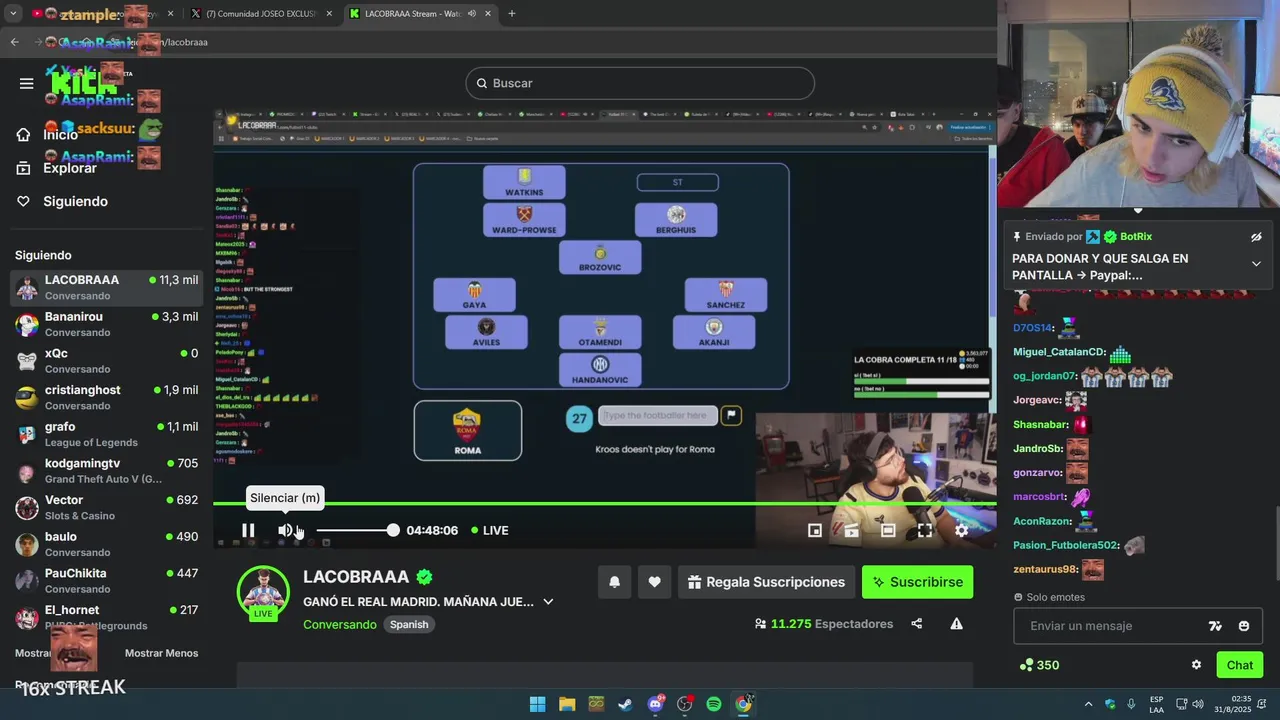Click Mostrar Menos in sidebar
The width and height of the screenshot is (1280, 720).
(161, 653)
